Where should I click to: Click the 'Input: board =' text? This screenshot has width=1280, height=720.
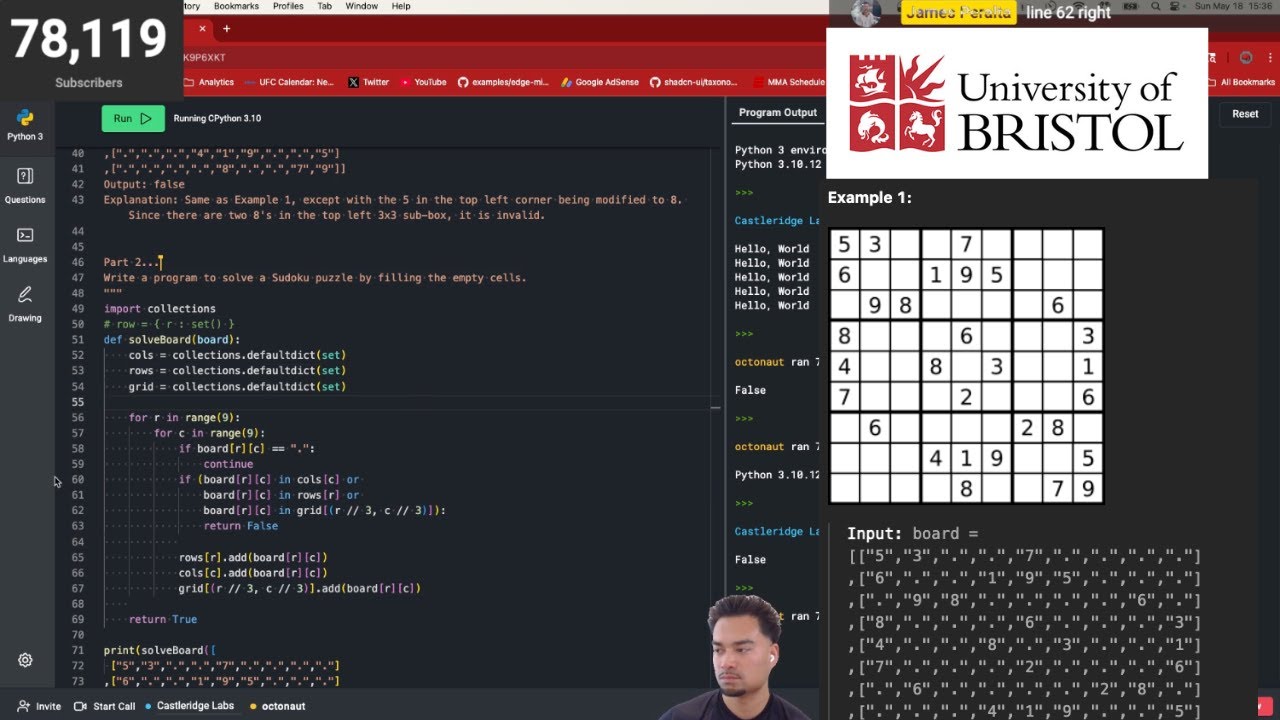click(x=913, y=534)
